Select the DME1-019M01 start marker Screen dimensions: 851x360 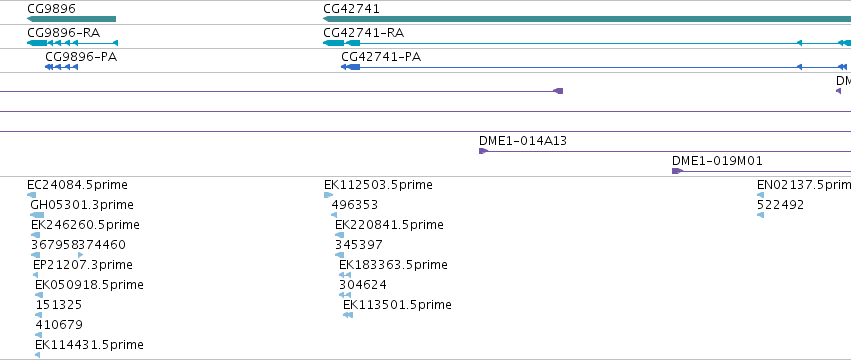point(677,171)
